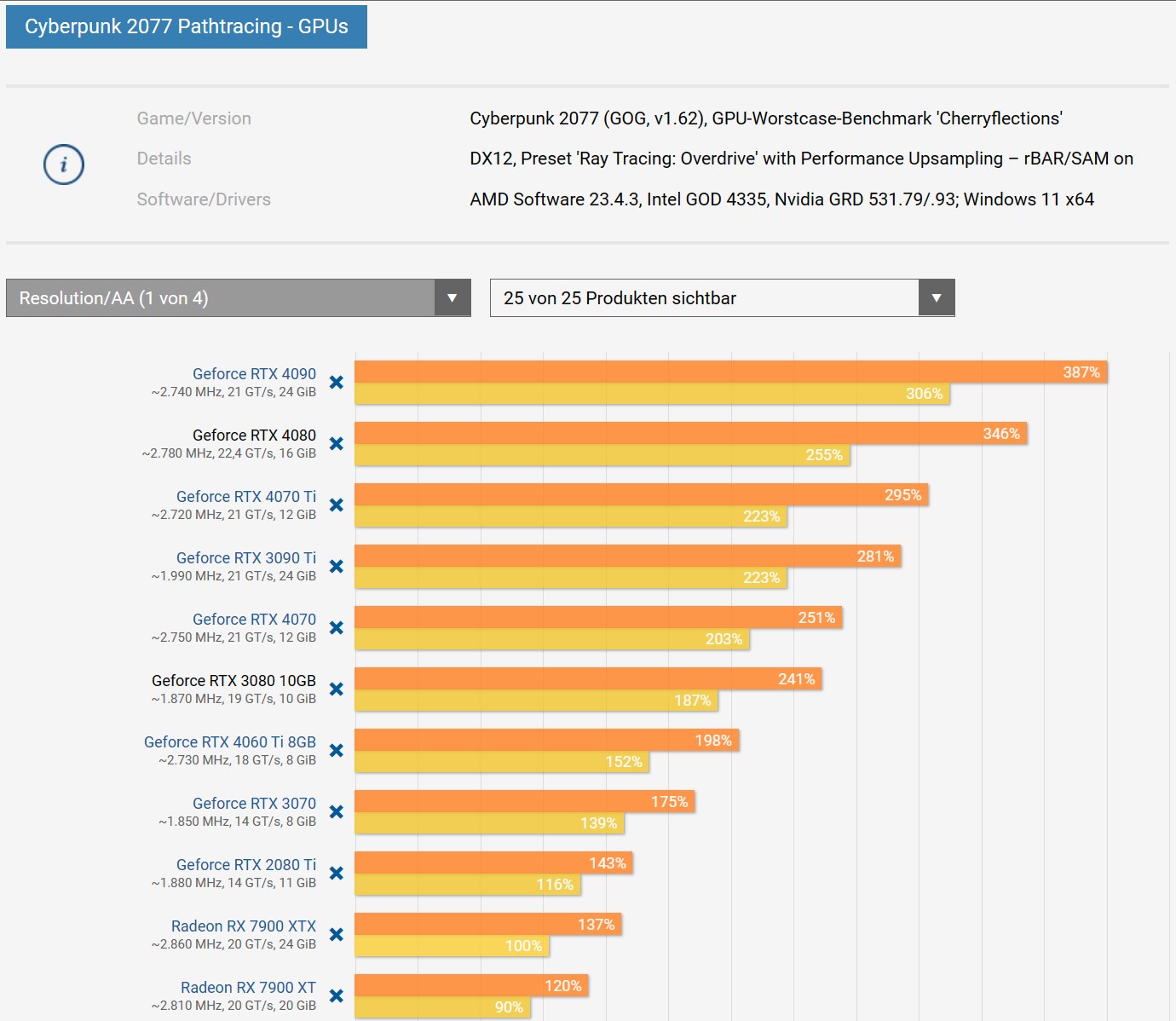Click the text starting 'Cyberpunk 2077 (GOG, v1.62)'
Image resolution: width=1176 pixels, height=1021 pixels.
(x=766, y=118)
